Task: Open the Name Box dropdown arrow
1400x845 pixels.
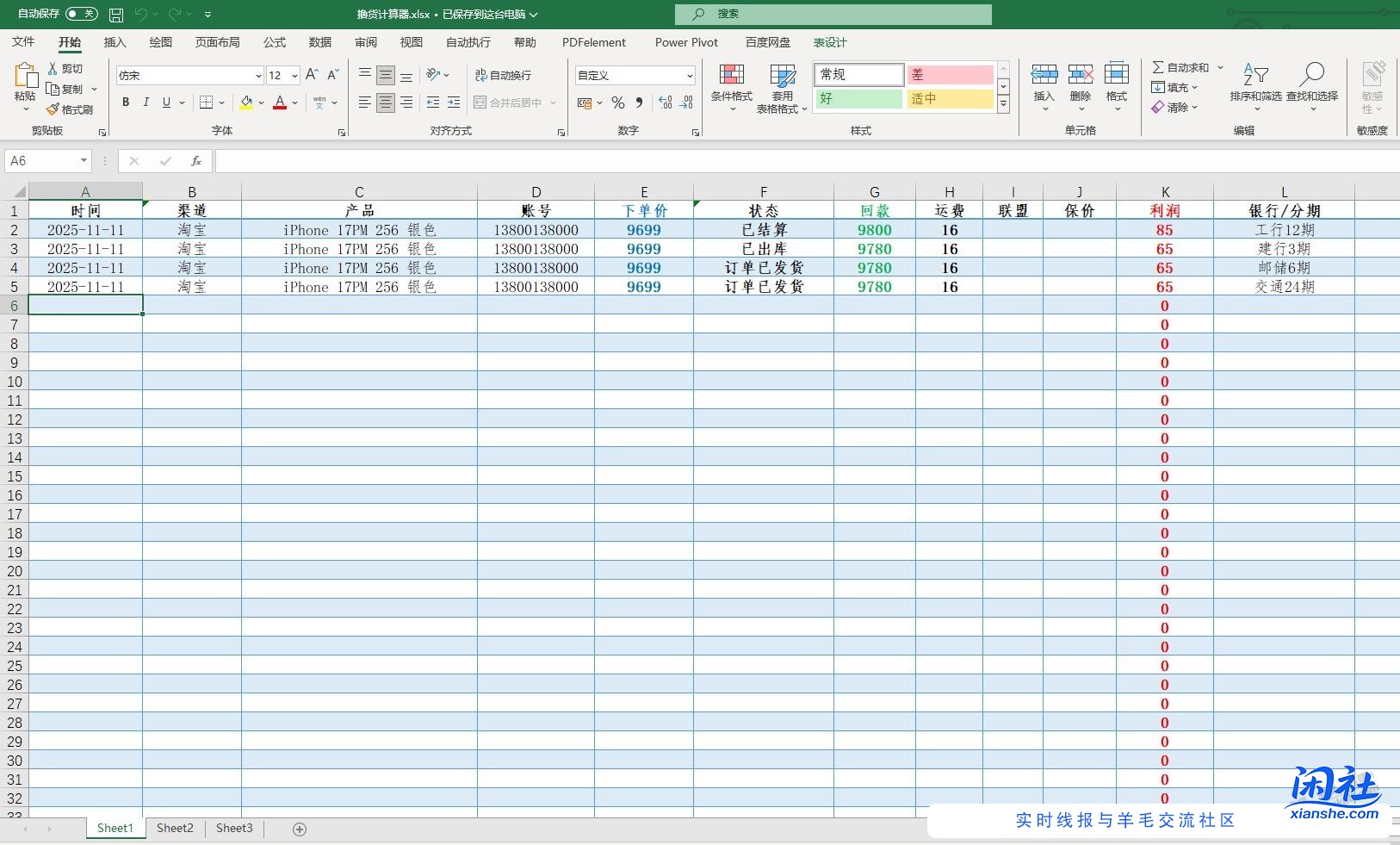Action: pos(84,161)
